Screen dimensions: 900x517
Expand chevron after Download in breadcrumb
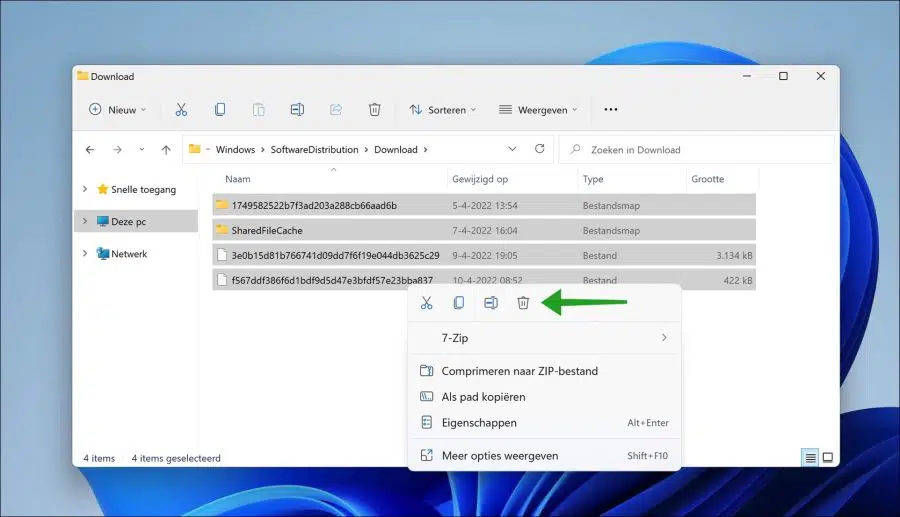425,150
